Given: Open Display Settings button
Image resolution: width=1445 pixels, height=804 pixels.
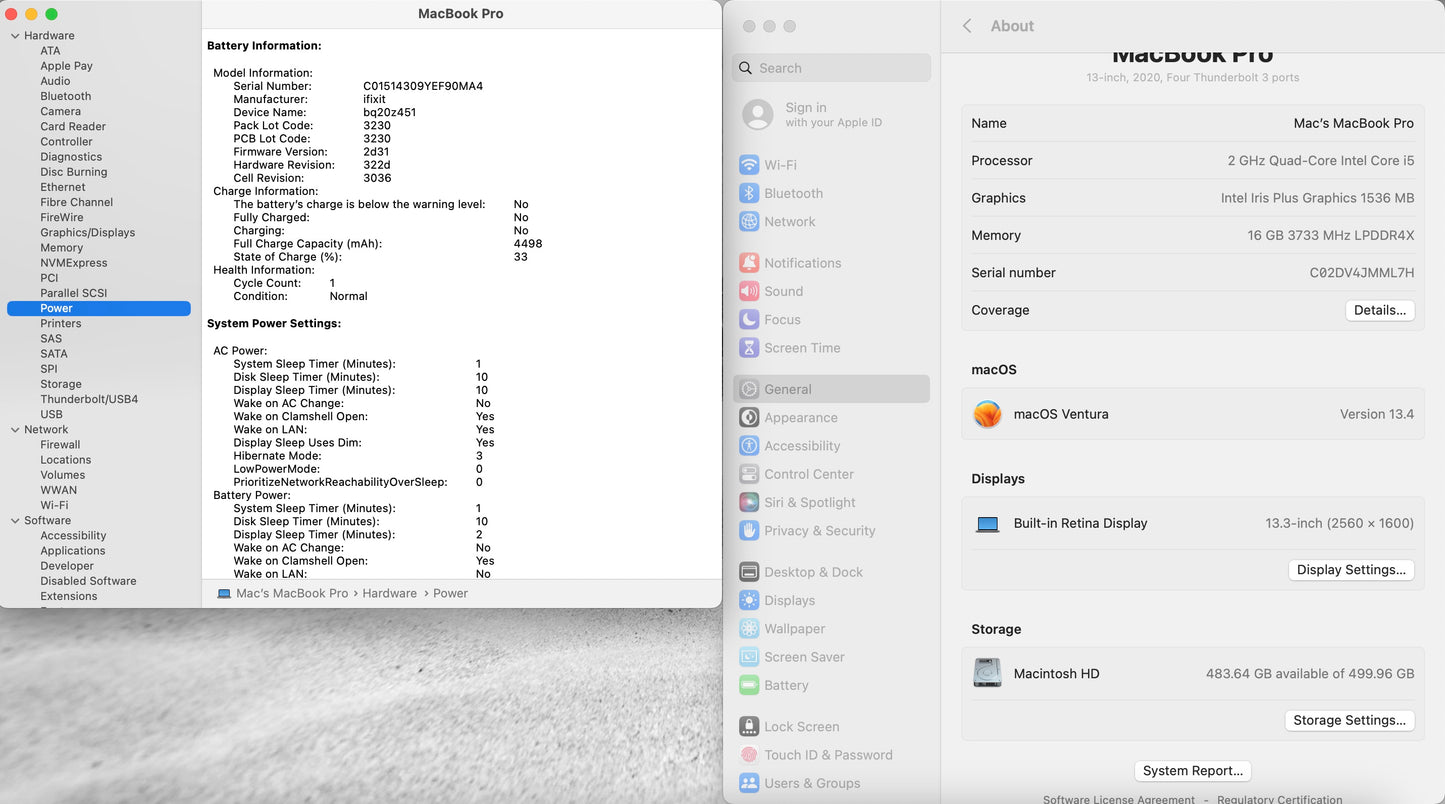Looking at the screenshot, I should [x=1350, y=570].
